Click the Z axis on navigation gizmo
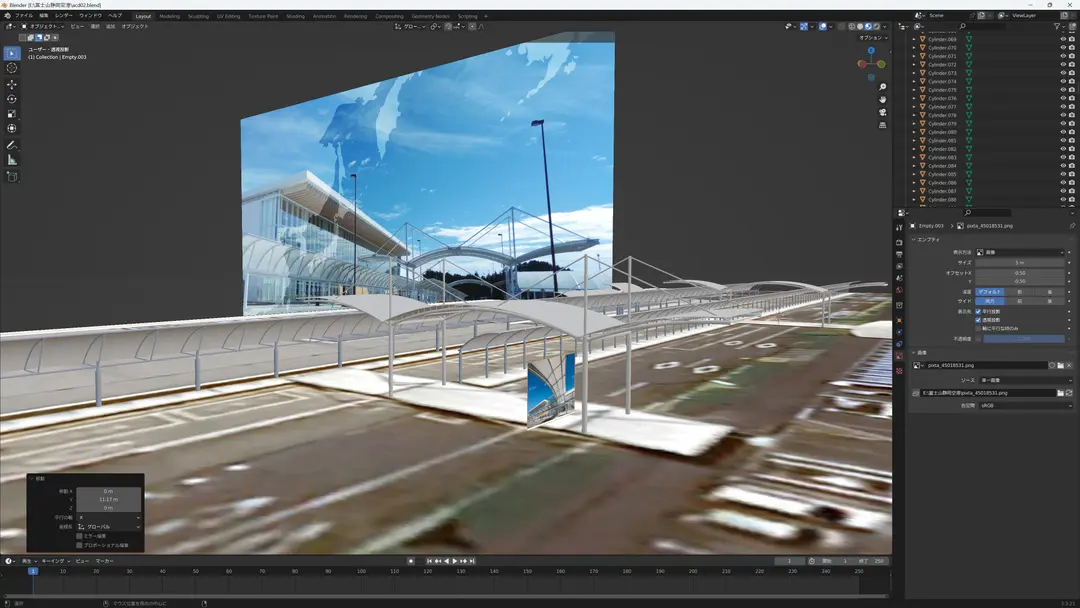1080x608 pixels. [871, 50]
